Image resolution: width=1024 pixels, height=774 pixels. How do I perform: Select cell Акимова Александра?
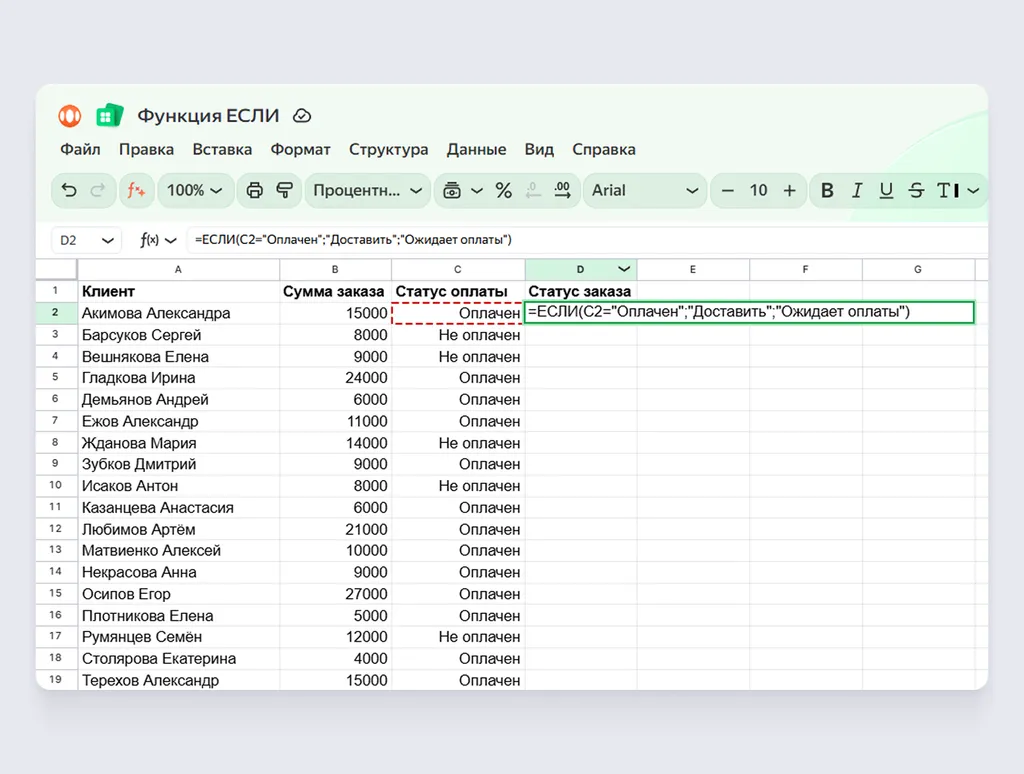(178, 313)
